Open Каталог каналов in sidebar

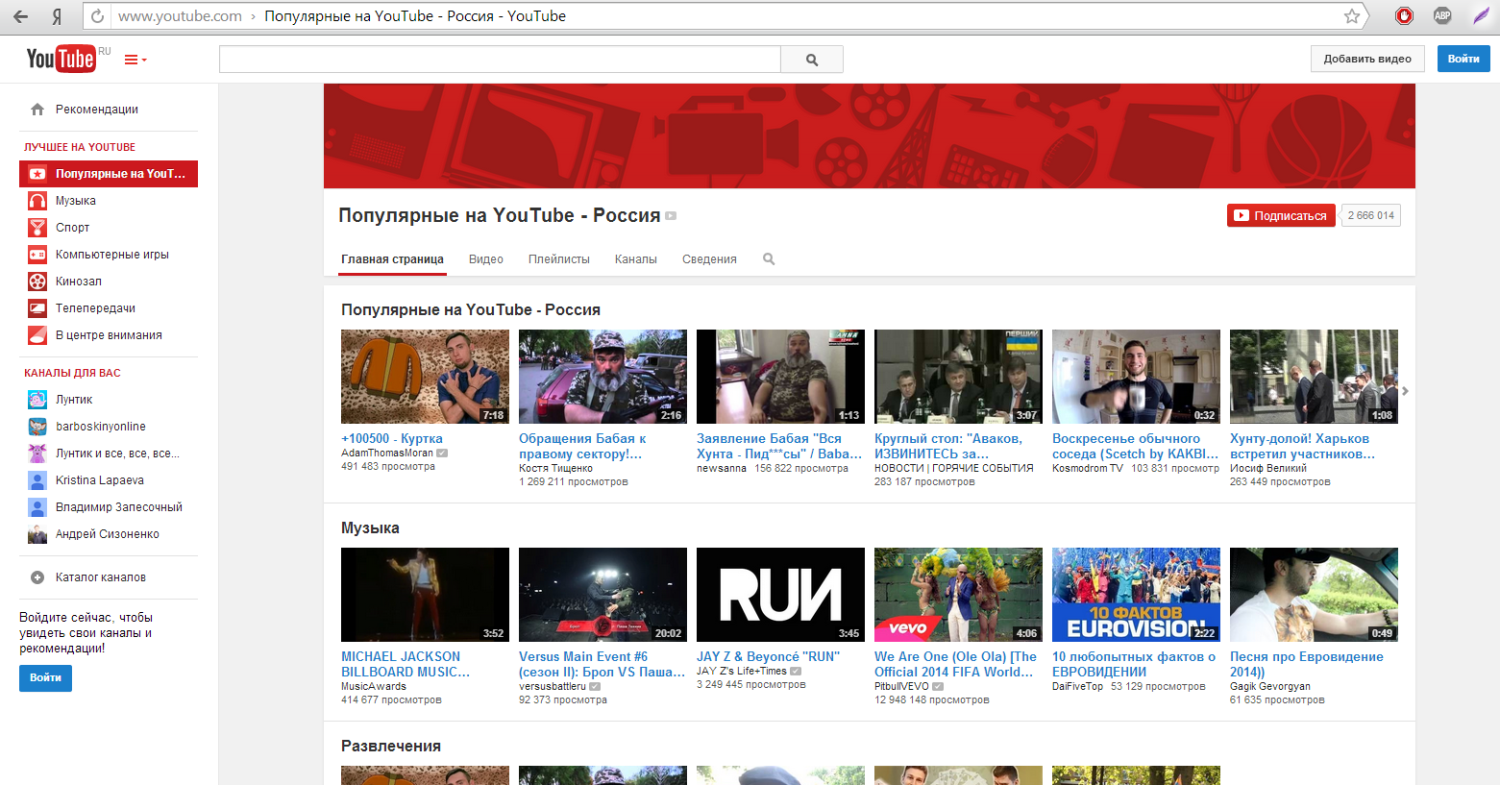tap(100, 577)
